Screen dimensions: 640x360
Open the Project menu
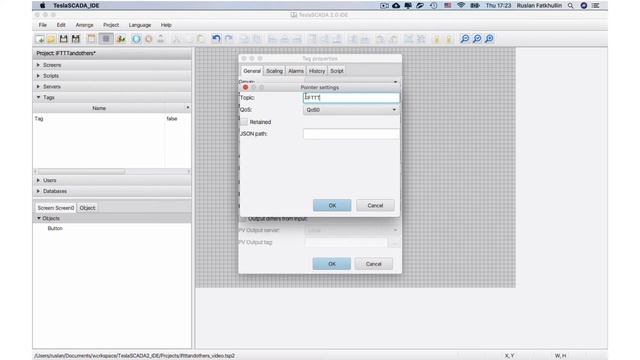(x=111, y=25)
